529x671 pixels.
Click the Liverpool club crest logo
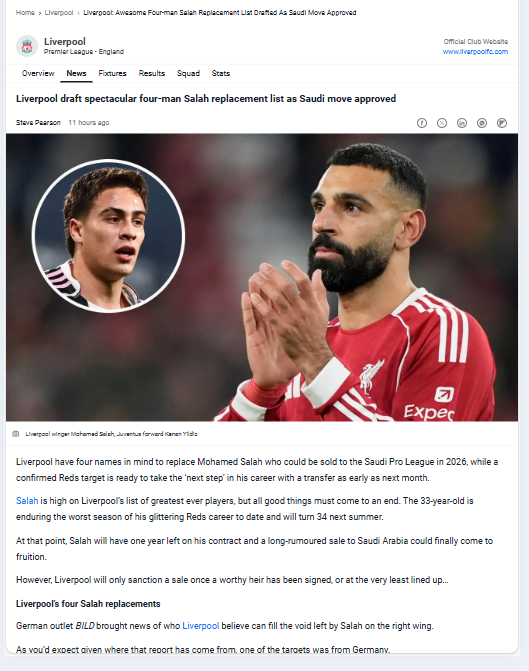pos(27,46)
